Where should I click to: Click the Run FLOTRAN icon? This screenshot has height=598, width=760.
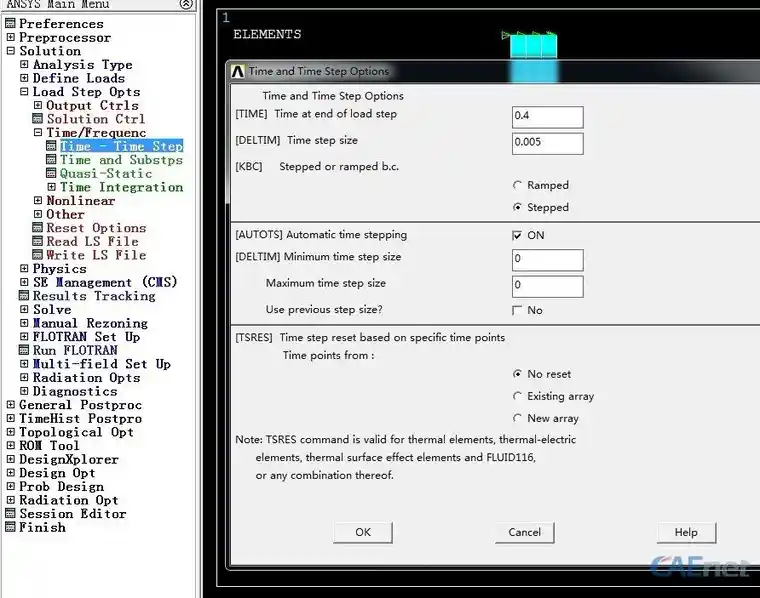tap(24, 349)
